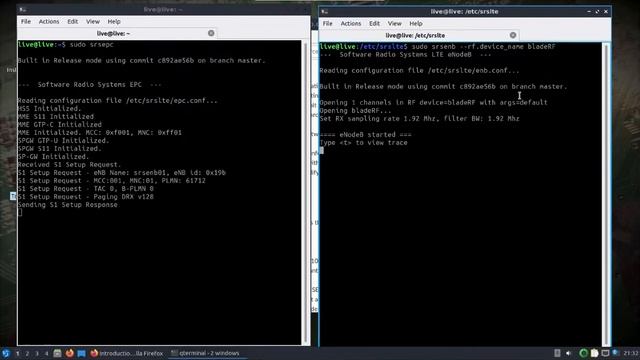Click the 'sudo srsepc' command text
Screen dimensions: 640x360
click(92, 44)
